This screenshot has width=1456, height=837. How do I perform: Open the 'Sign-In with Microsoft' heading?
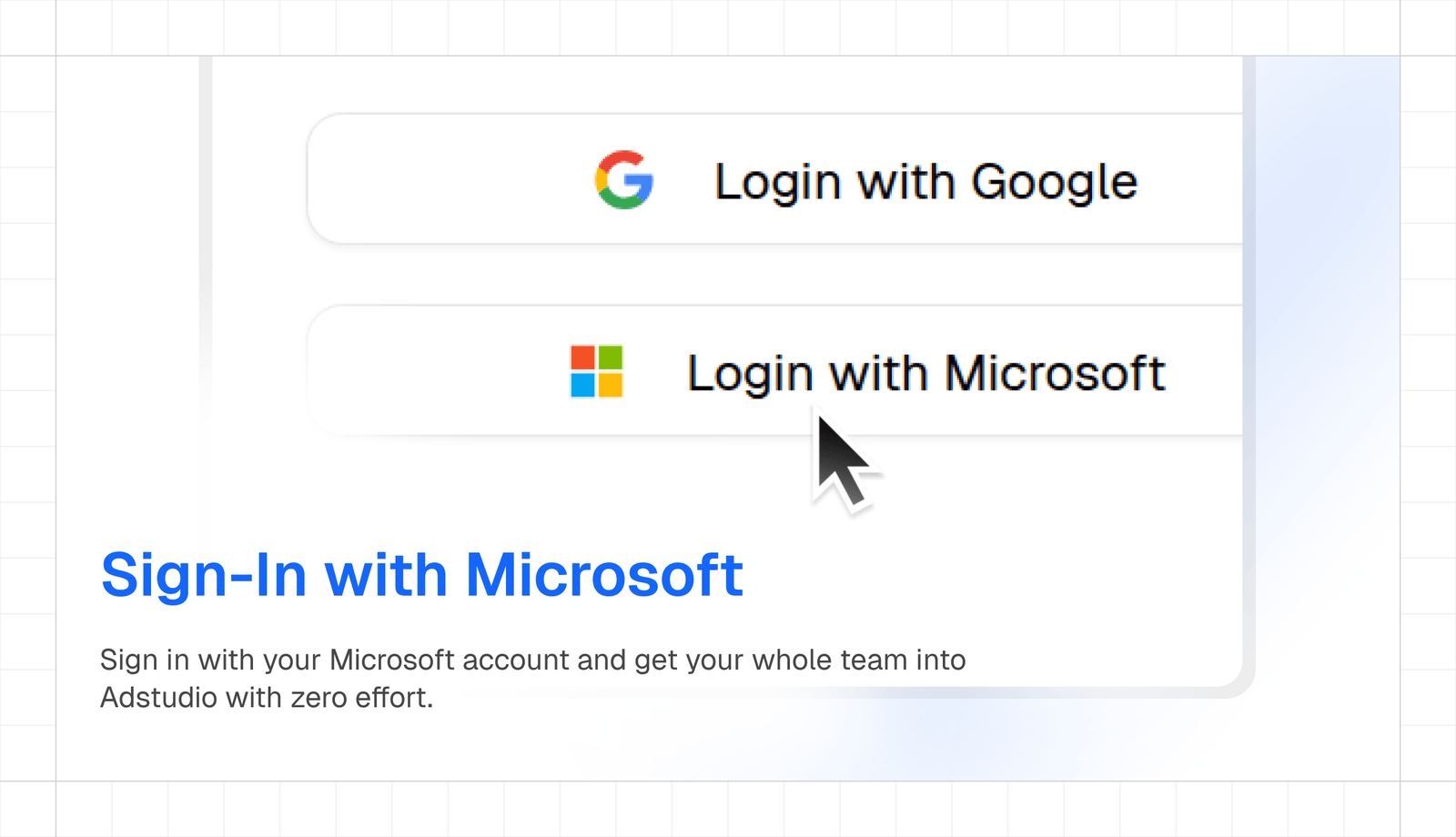(x=422, y=576)
